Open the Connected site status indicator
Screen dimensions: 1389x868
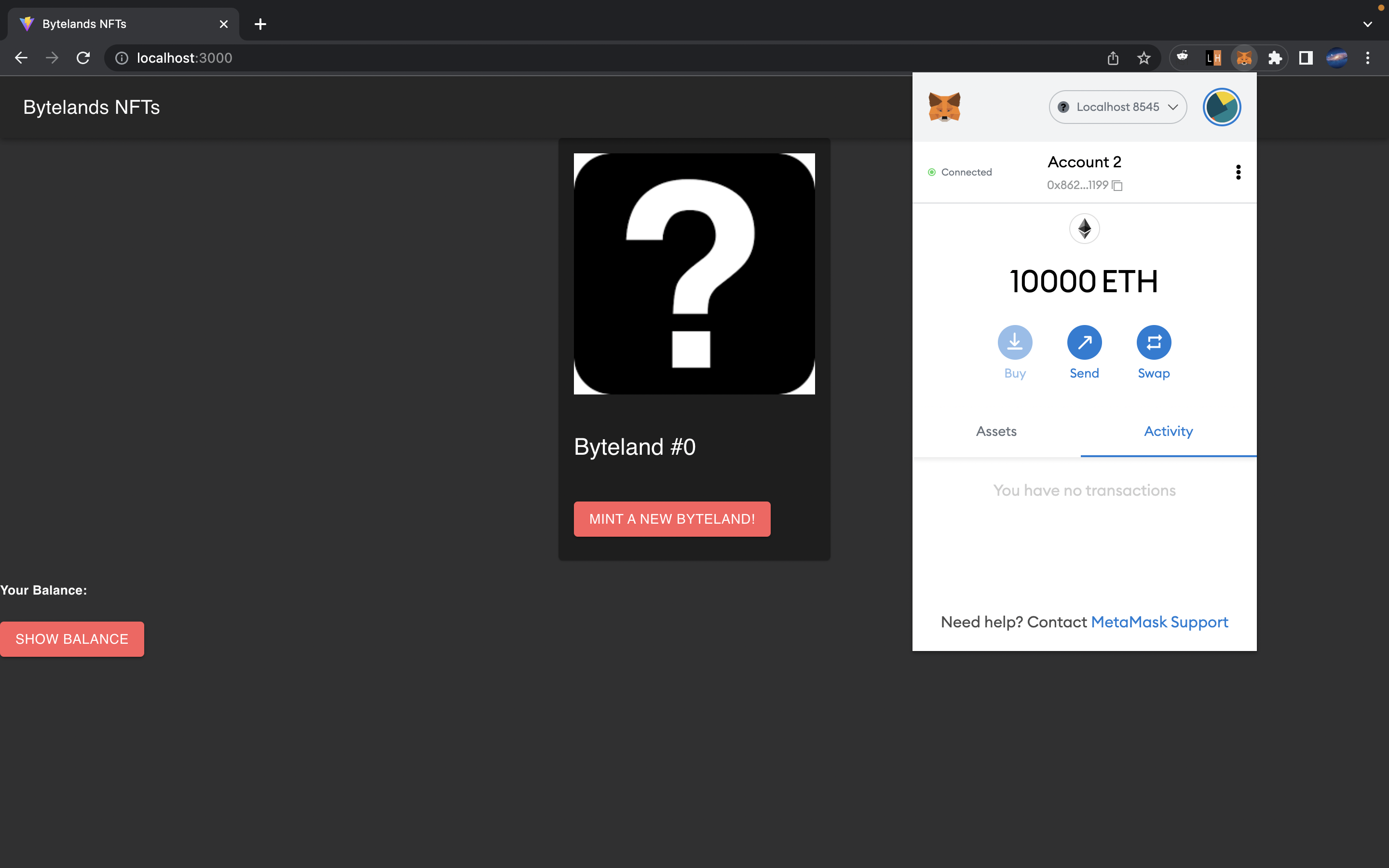[x=960, y=172]
